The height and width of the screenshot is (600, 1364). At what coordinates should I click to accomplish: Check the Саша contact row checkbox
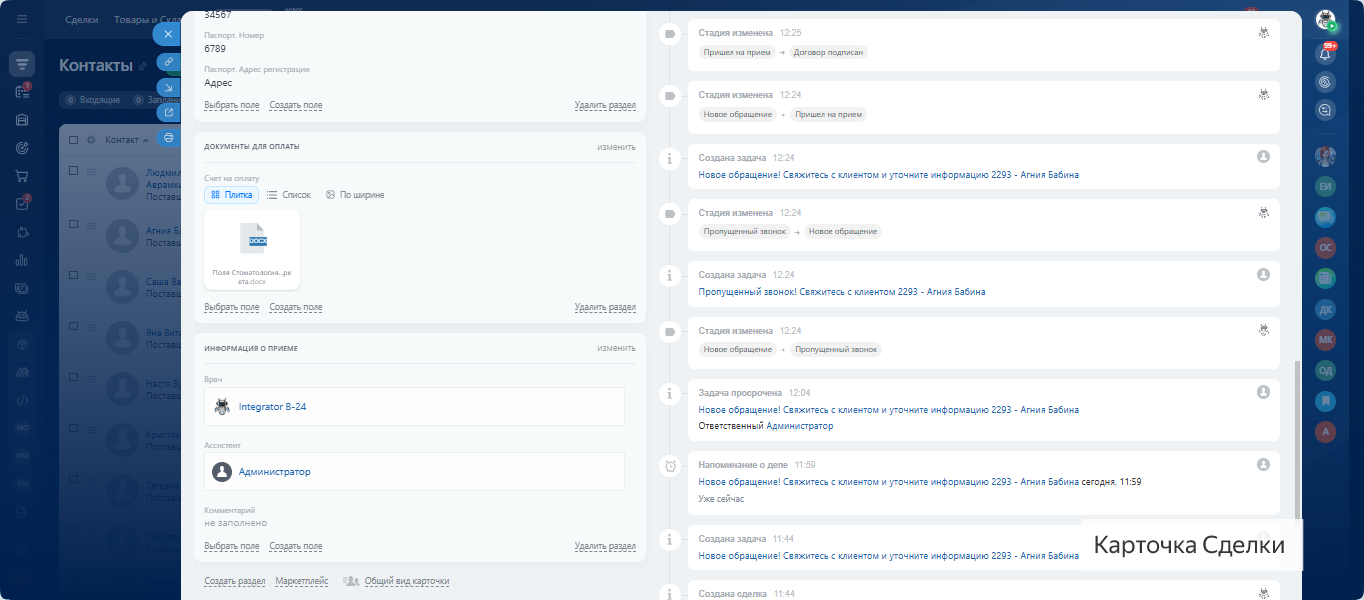click(73, 276)
